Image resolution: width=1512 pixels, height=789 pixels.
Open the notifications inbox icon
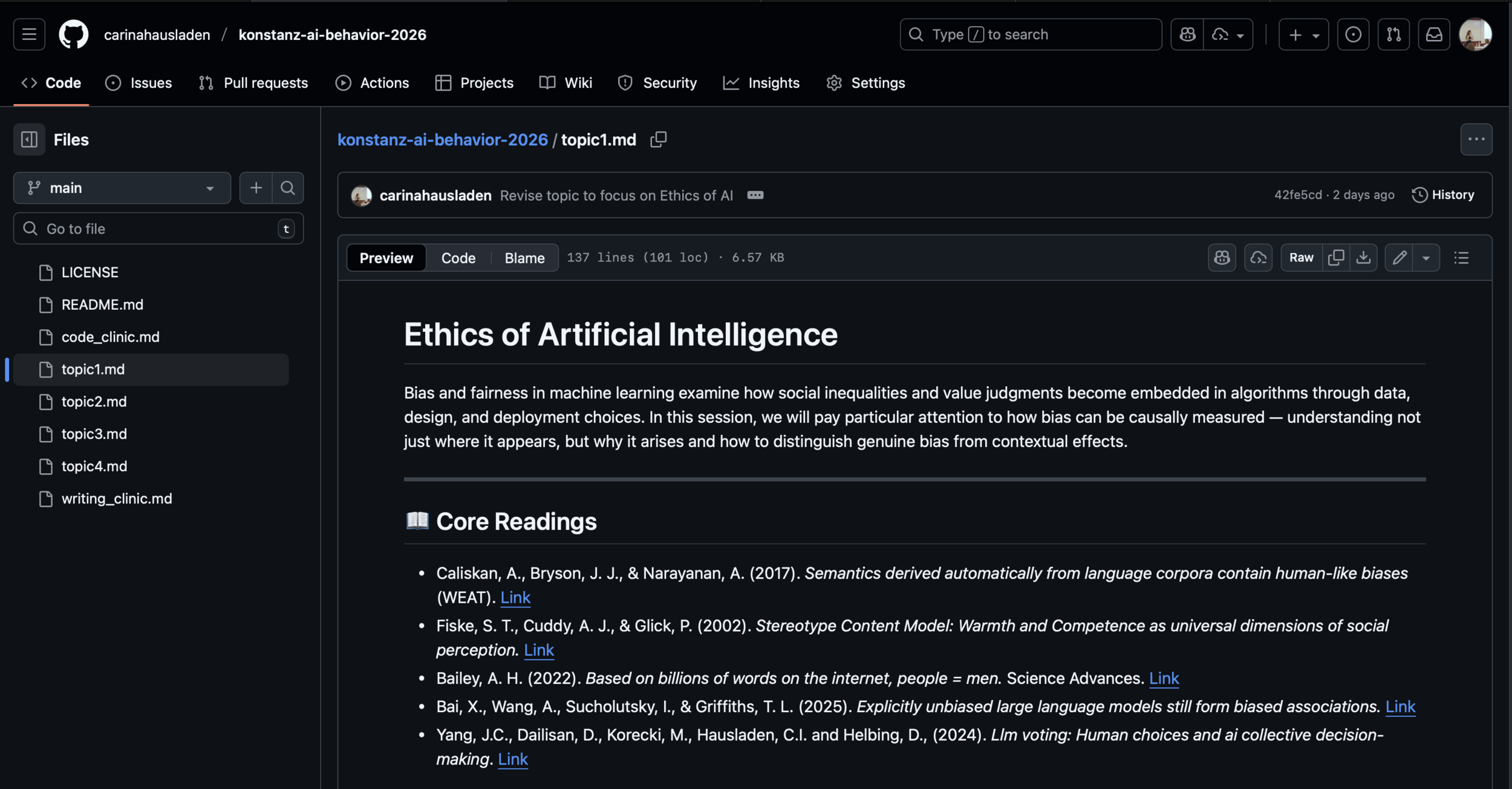coord(1434,34)
